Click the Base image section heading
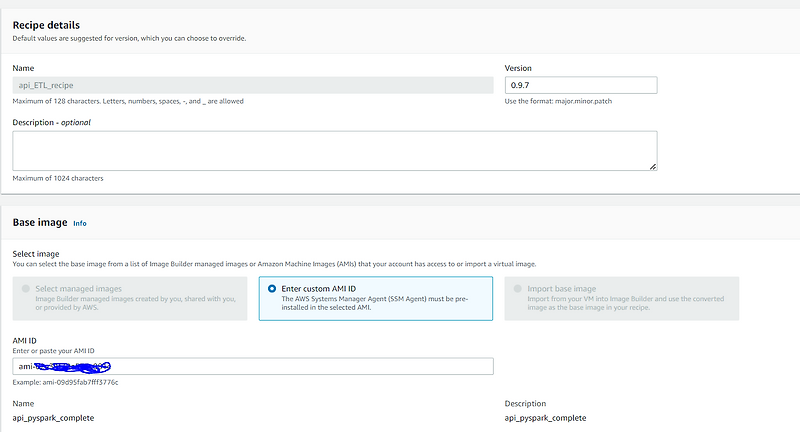 (x=40, y=222)
